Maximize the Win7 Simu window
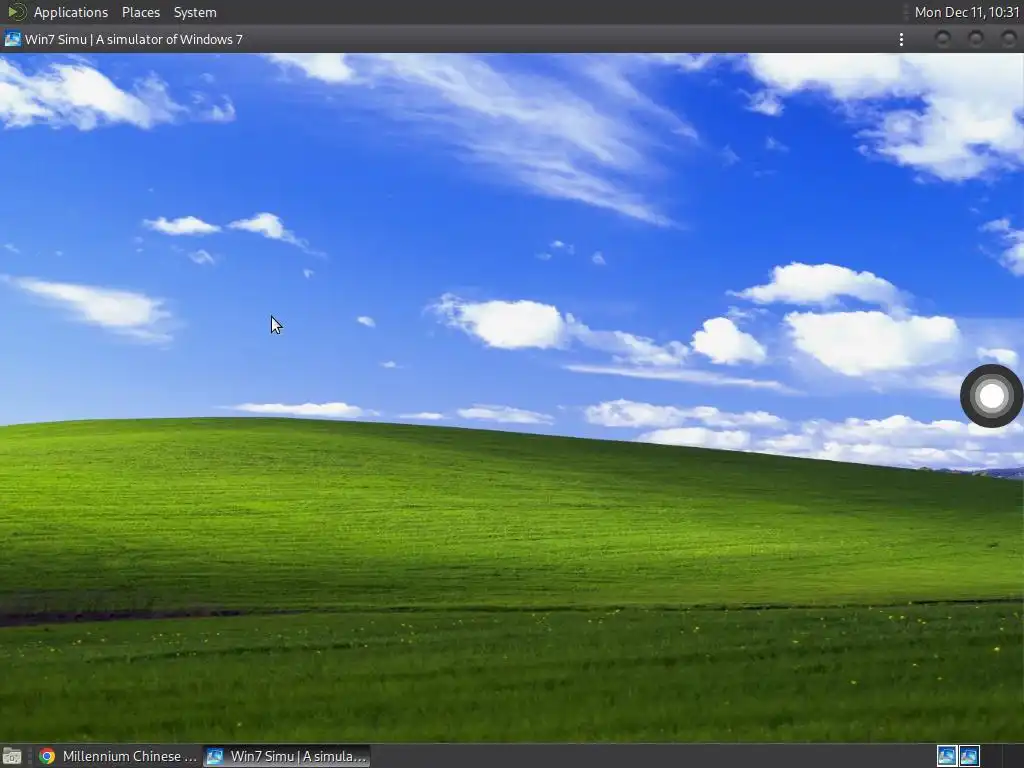The image size is (1024, 768). (976, 39)
